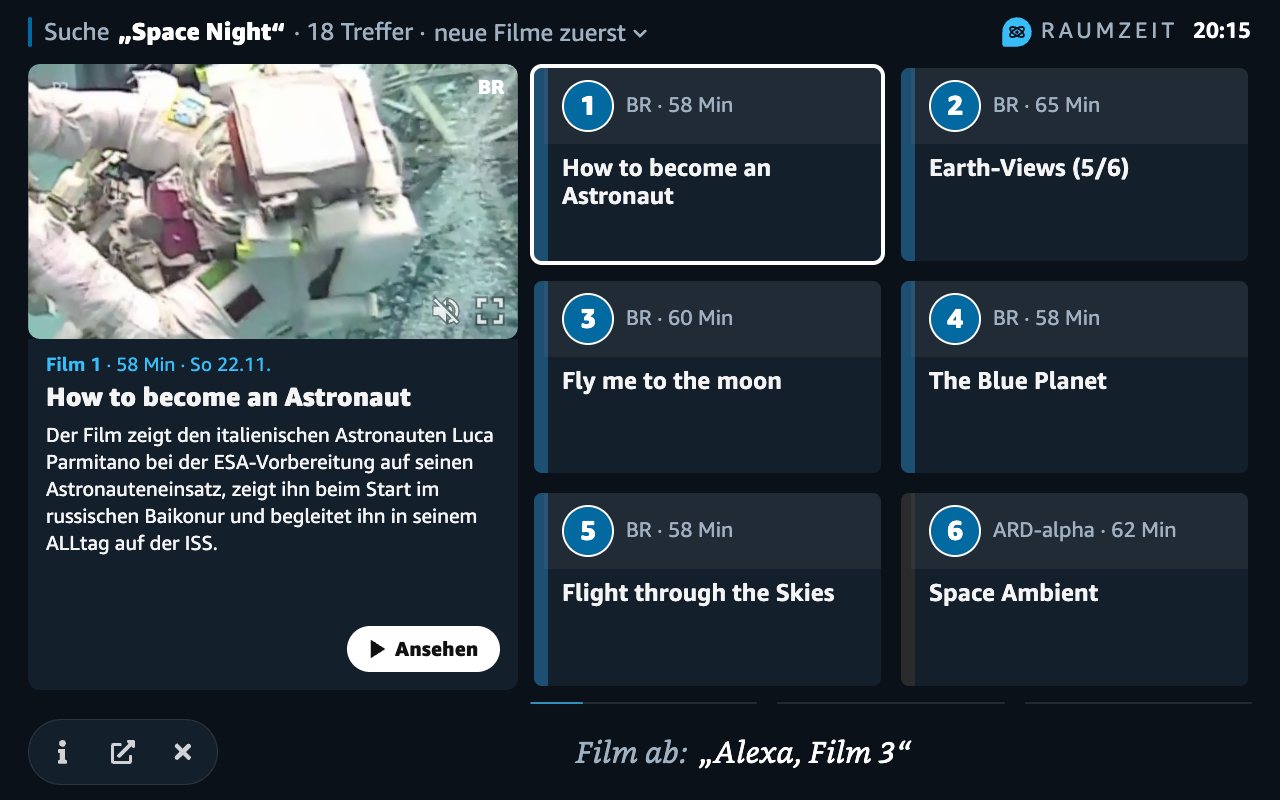
Task: Expand the preview with the fullscreen icon
Action: coord(489,311)
